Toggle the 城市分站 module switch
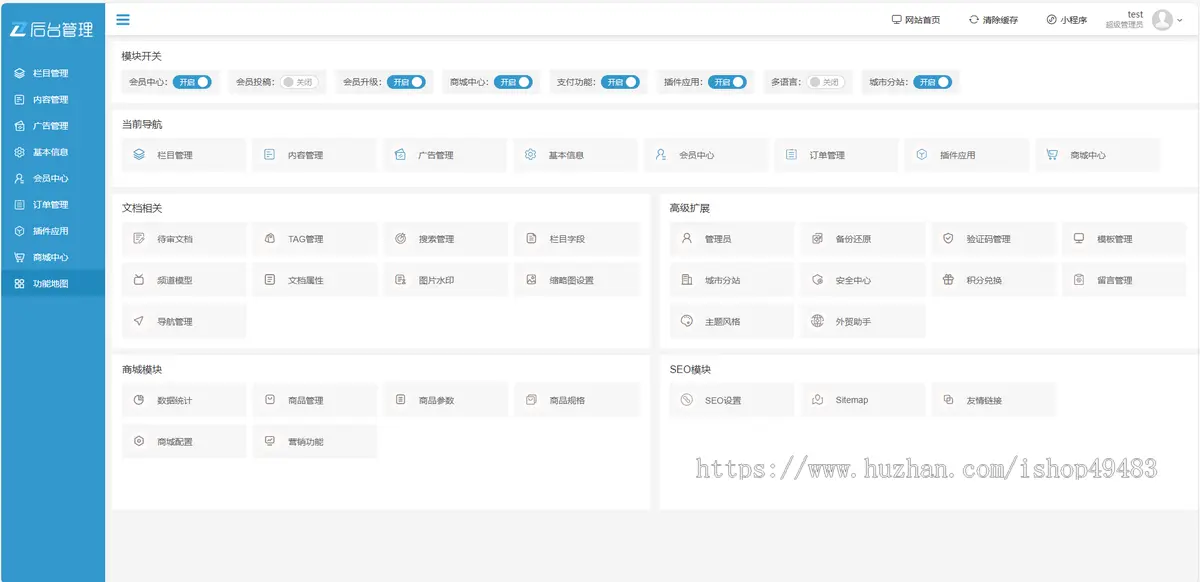 [x=932, y=82]
